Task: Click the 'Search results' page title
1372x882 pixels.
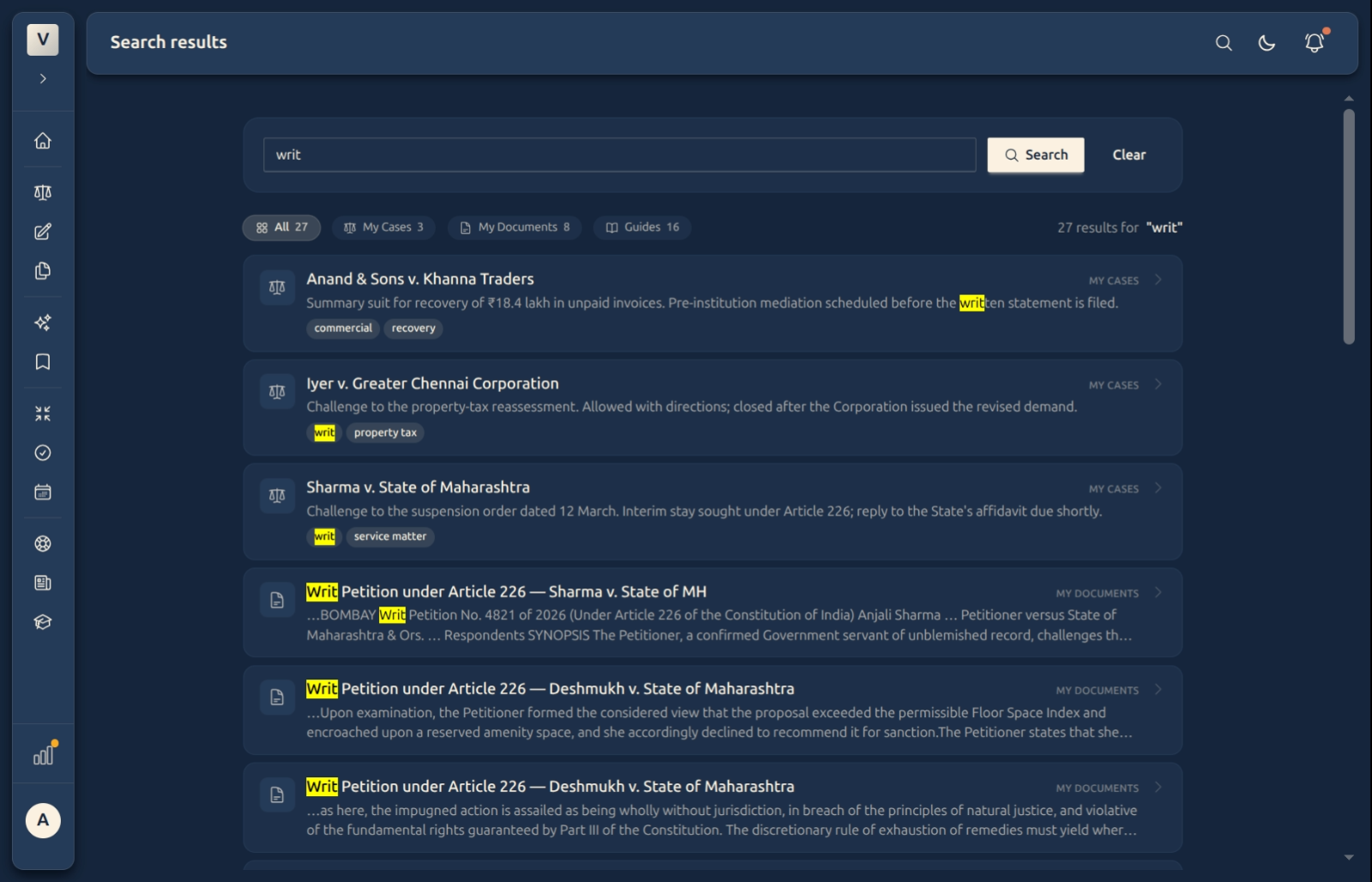Action: point(169,42)
